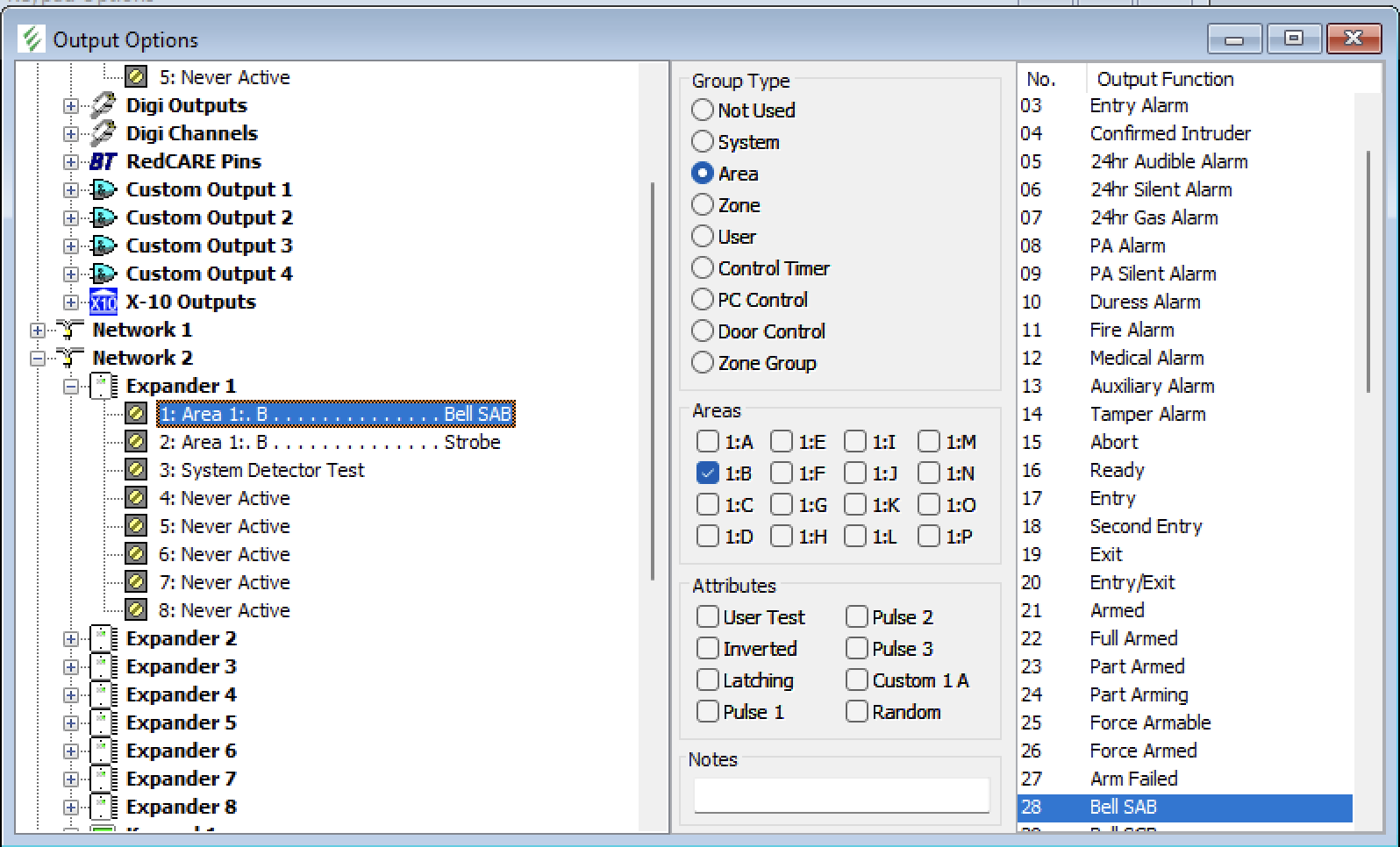Click the Output Function column header
This screenshot has height=847, width=1400.
tap(1165, 79)
